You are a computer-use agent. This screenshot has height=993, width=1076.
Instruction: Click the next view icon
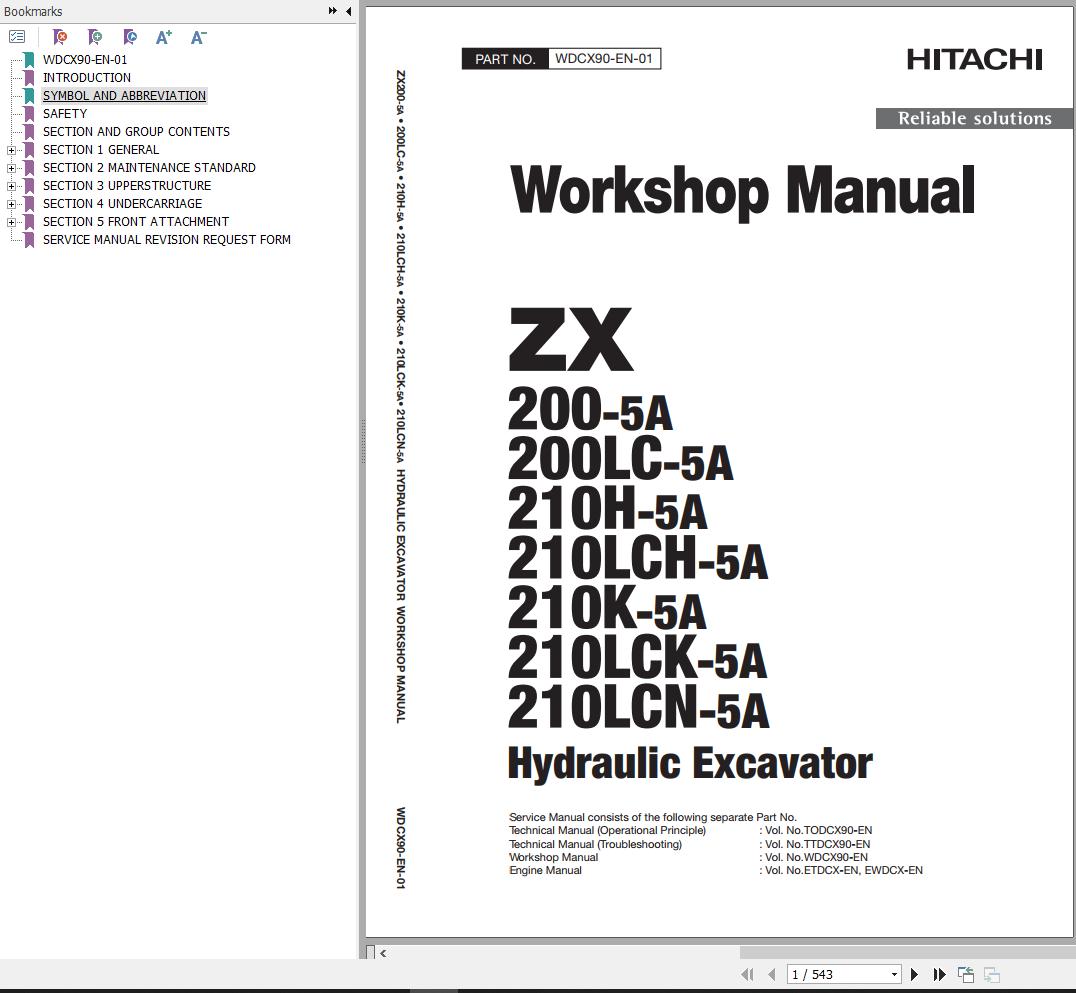pyautogui.click(x=992, y=974)
